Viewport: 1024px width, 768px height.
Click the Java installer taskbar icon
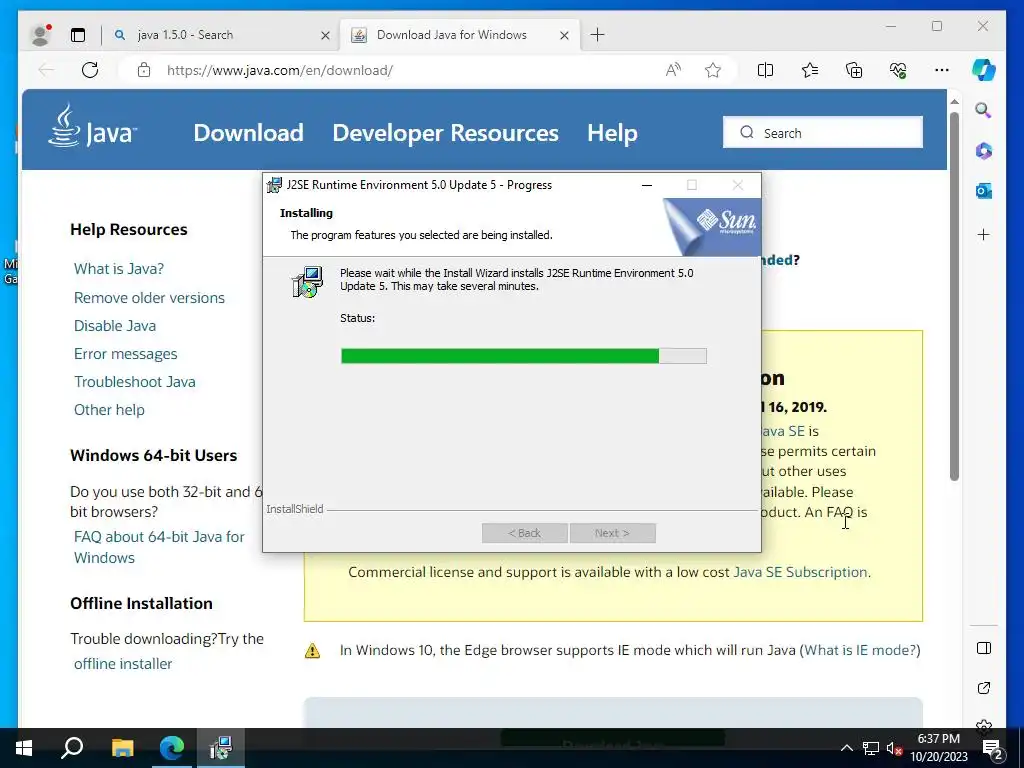tap(221, 748)
